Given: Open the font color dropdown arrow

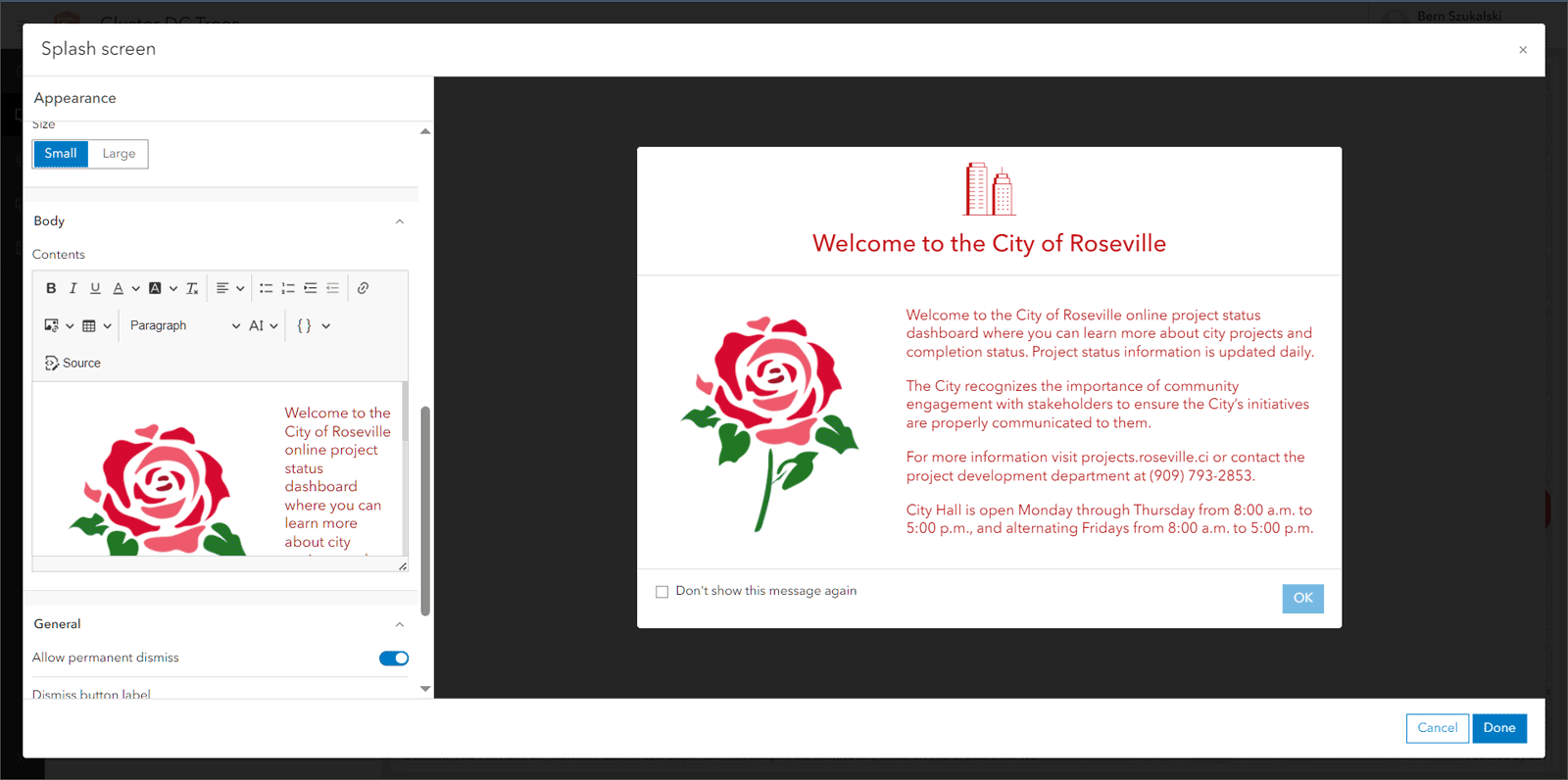Looking at the screenshot, I should coord(135,288).
